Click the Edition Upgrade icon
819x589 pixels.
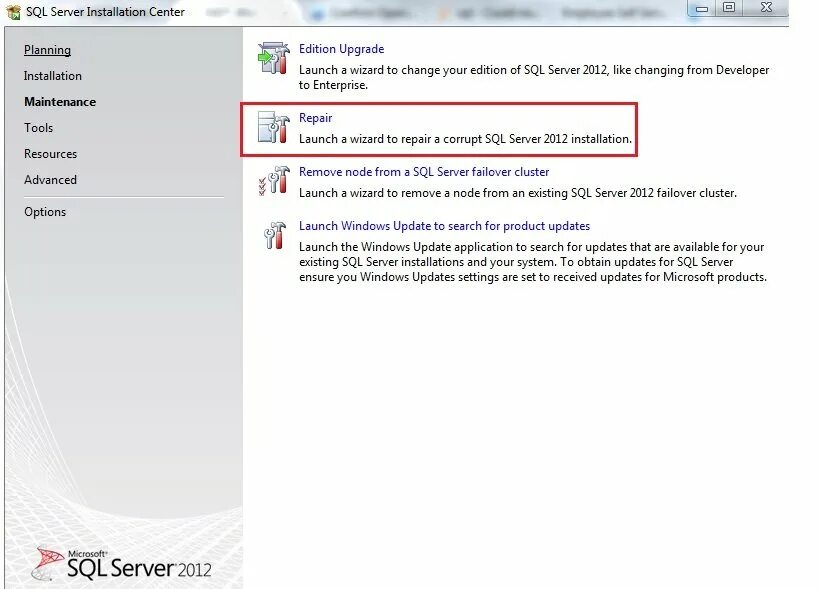point(274,58)
